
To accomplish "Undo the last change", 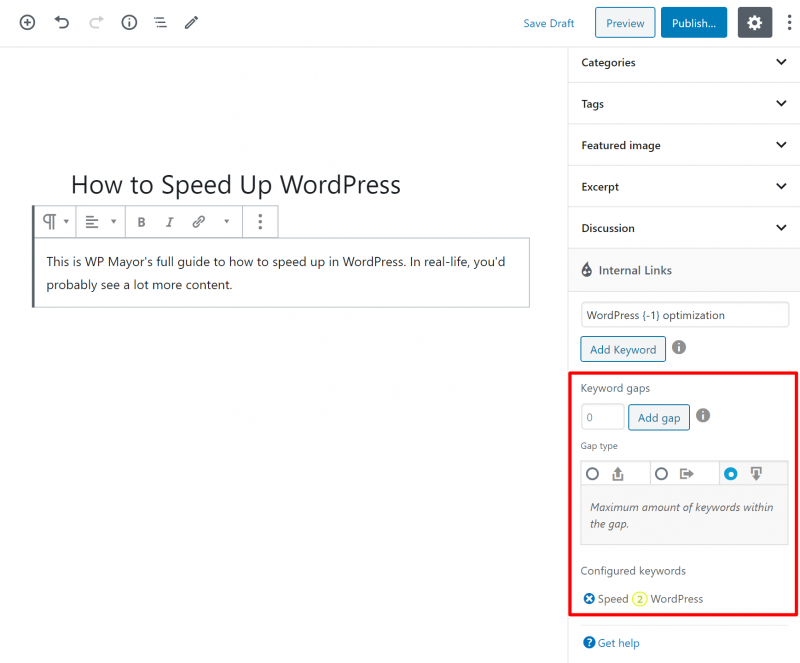I will (x=62, y=22).
